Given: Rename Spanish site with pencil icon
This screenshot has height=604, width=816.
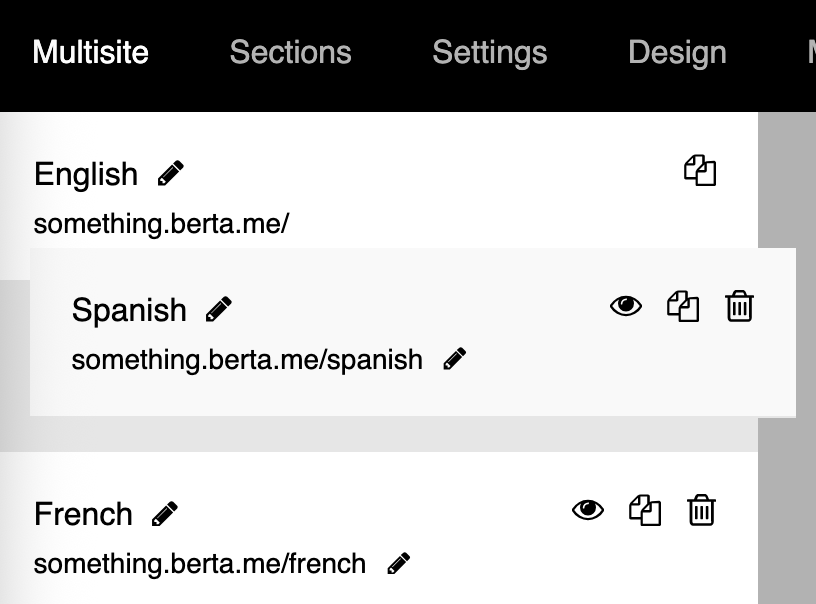Looking at the screenshot, I should 219,309.
